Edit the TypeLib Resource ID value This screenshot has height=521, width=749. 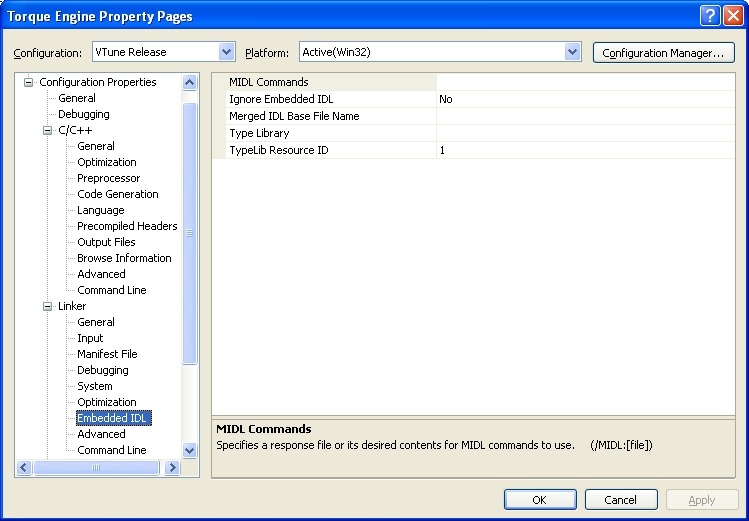[585, 150]
